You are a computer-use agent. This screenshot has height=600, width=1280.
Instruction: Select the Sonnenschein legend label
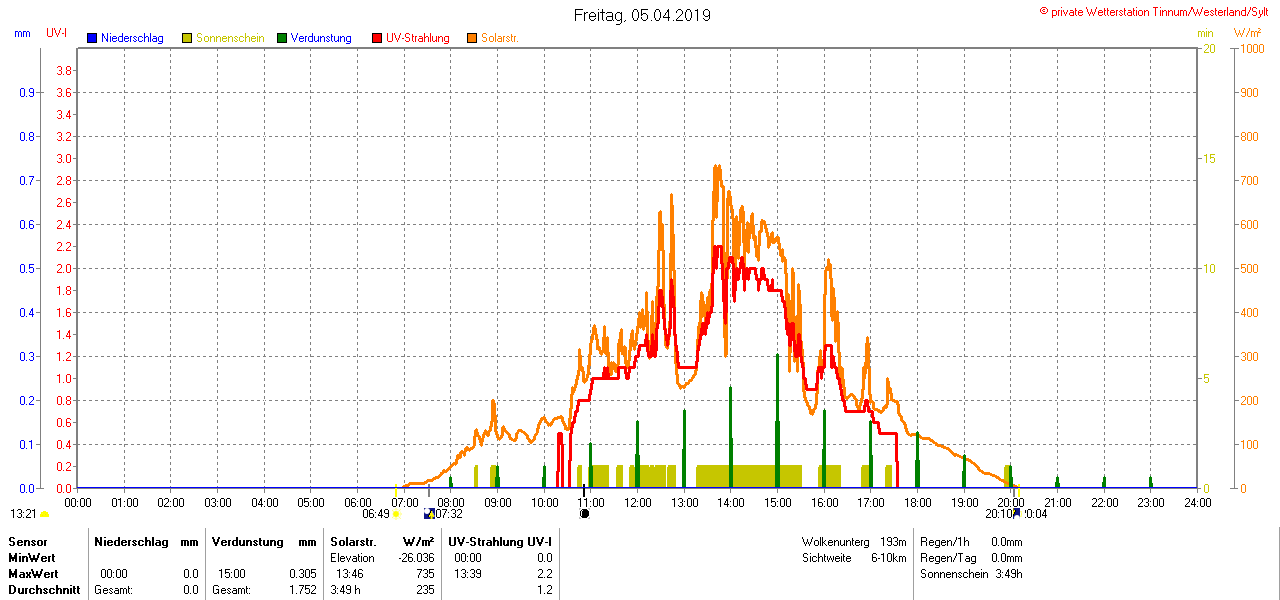click(x=230, y=38)
